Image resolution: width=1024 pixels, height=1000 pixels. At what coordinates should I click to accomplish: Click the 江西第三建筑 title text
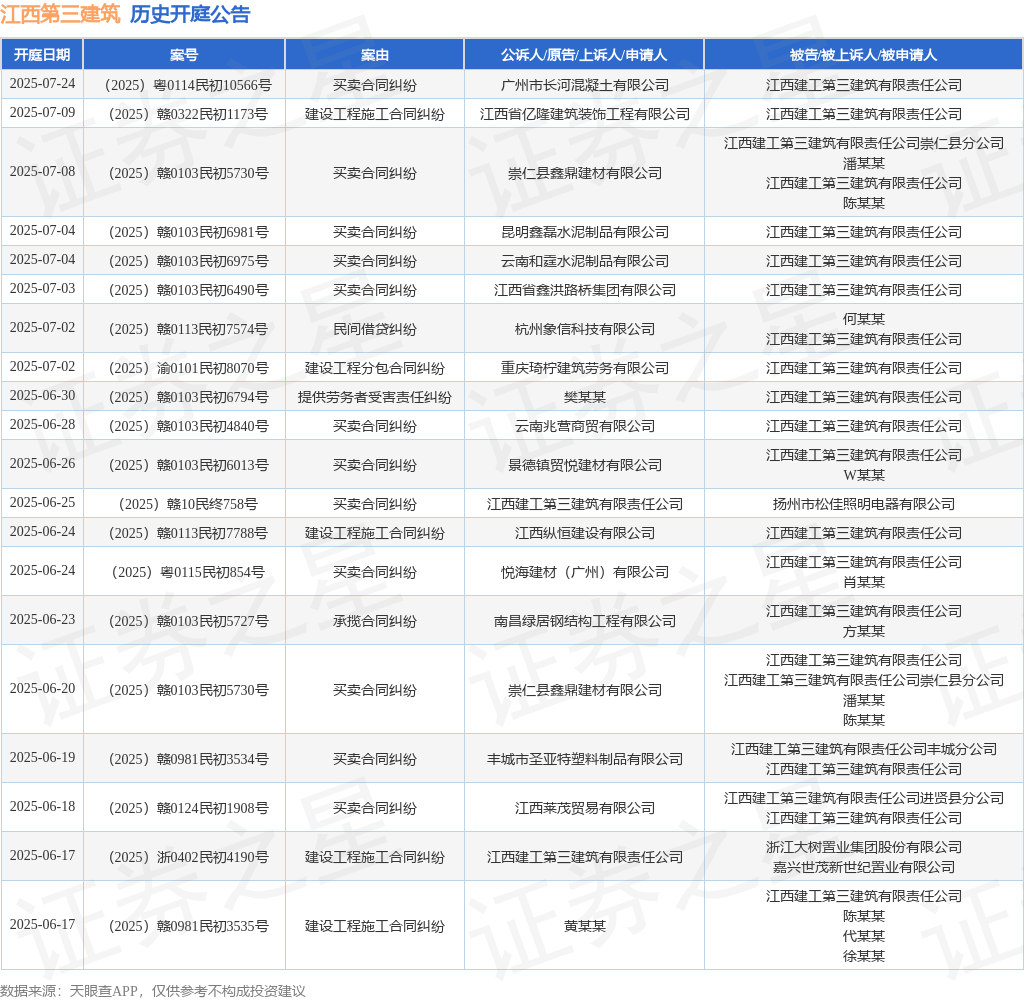(60, 14)
